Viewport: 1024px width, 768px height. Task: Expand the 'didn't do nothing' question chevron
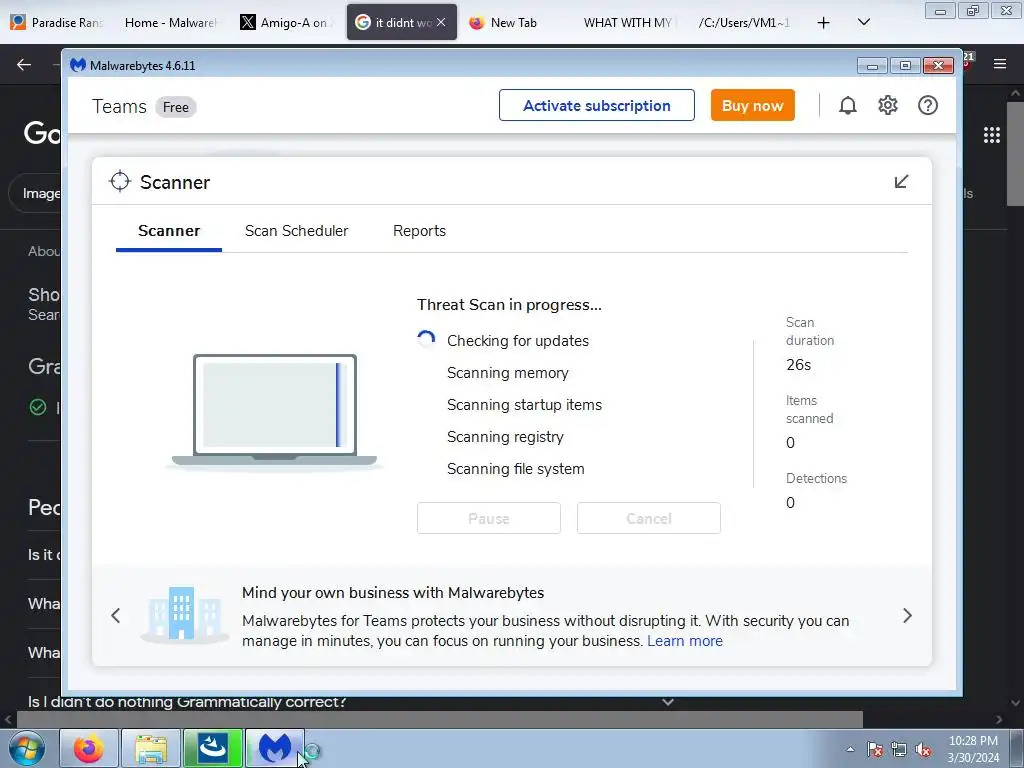click(x=667, y=702)
